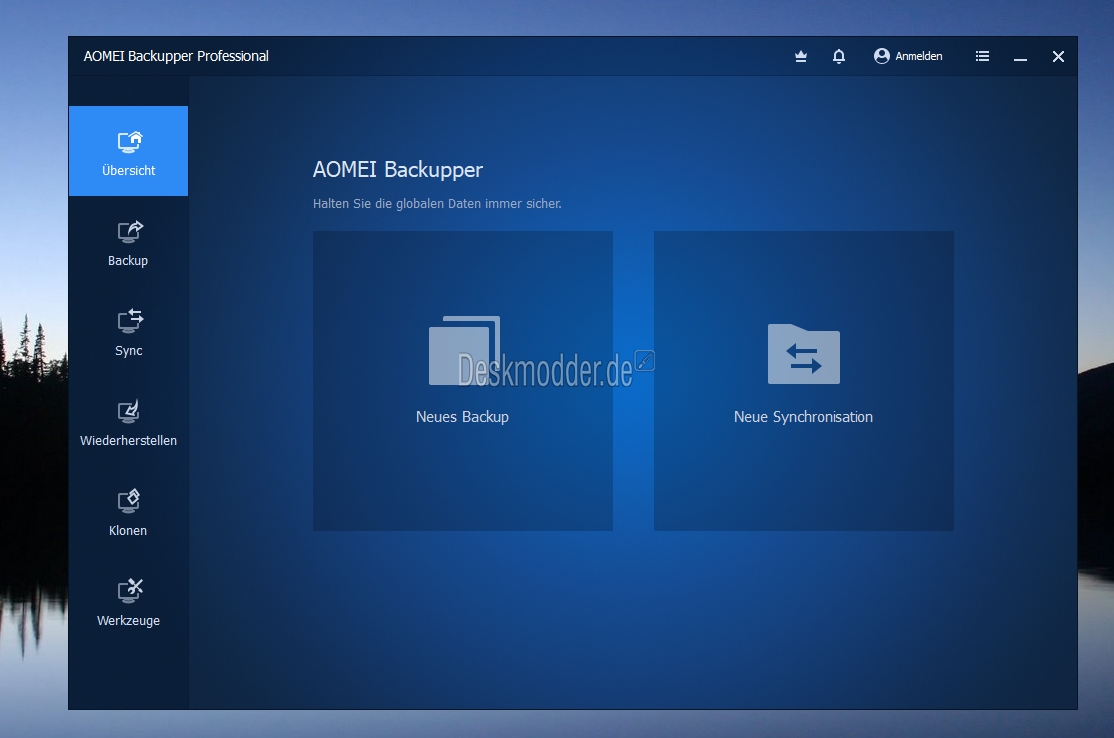Go to Wiederherstellen (restore) section
This screenshot has height=738, width=1114.
(x=129, y=422)
